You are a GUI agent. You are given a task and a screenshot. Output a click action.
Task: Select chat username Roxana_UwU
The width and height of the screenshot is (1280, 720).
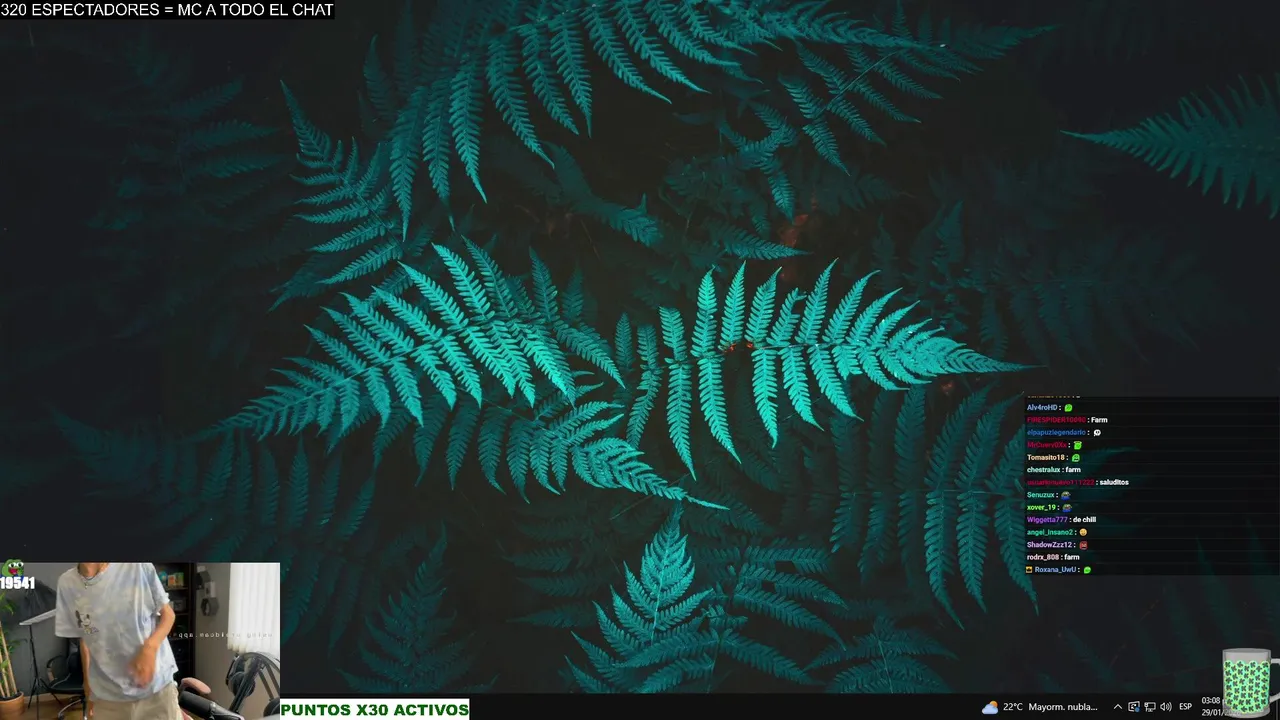pyautogui.click(x=1055, y=570)
